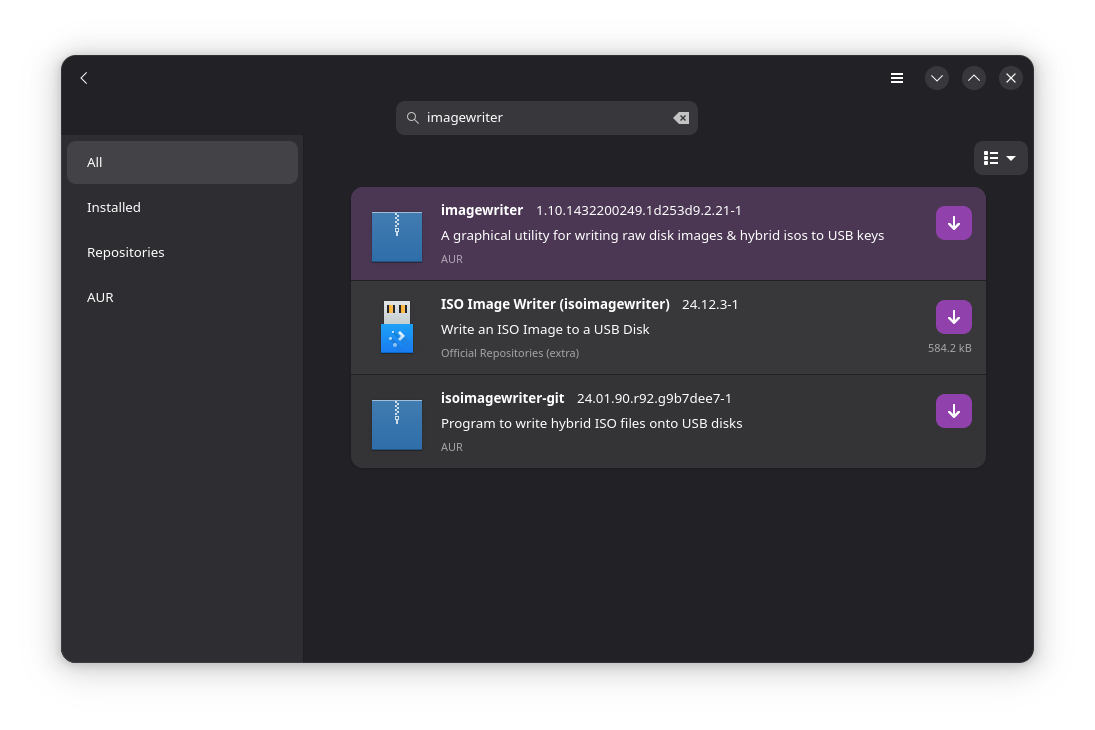Image resolution: width=1095 pixels, height=730 pixels.
Task: Go back using the back arrow
Action: click(x=84, y=78)
